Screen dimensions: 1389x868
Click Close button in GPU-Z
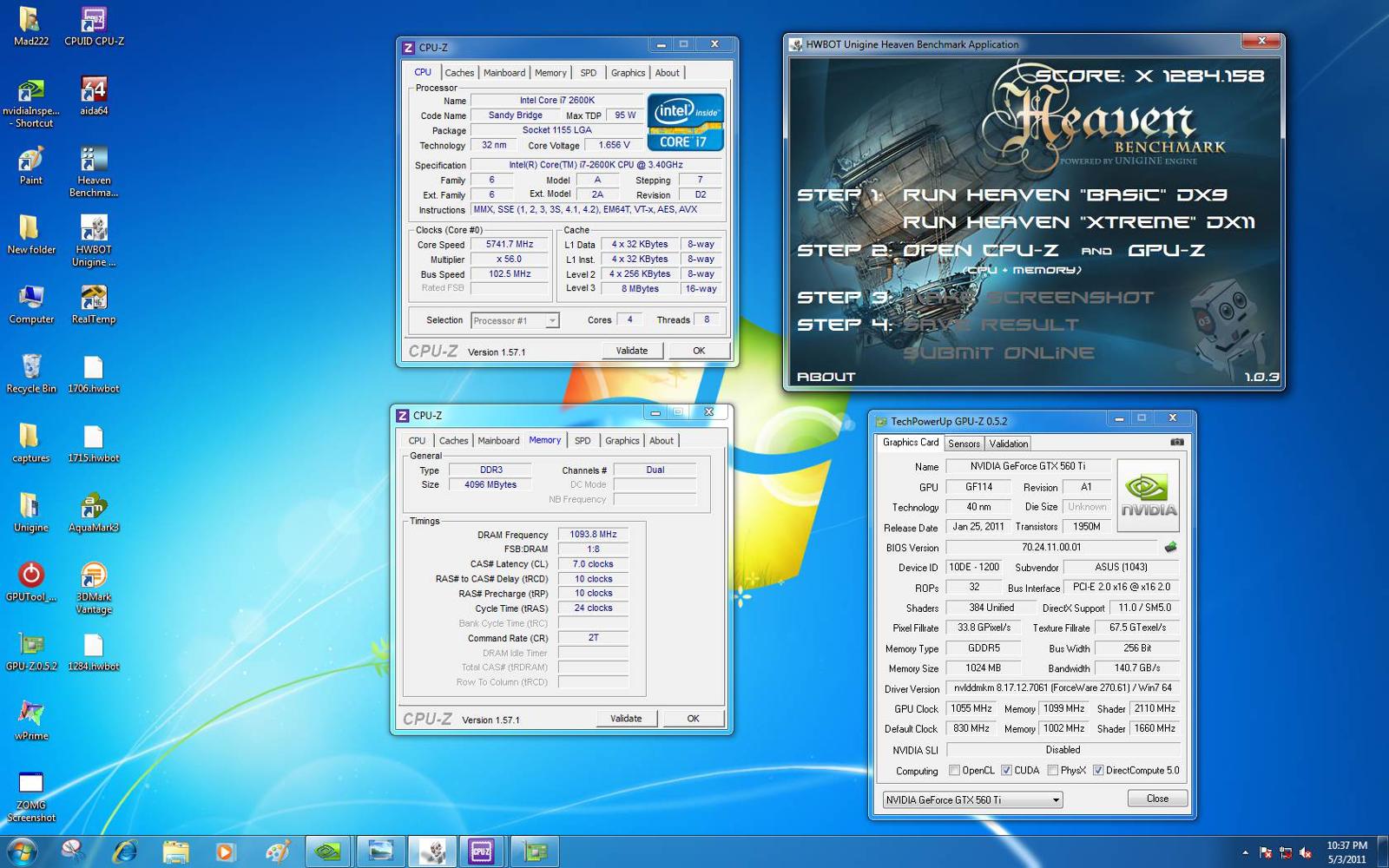click(x=1157, y=799)
